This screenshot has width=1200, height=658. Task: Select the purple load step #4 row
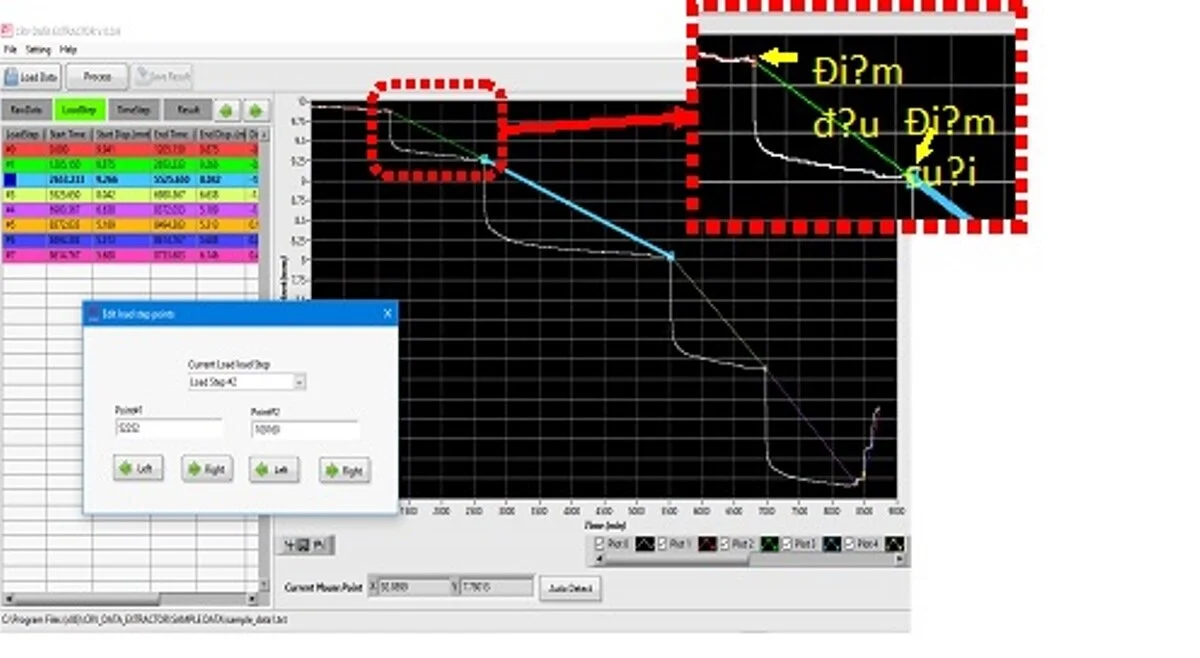coord(130,210)
